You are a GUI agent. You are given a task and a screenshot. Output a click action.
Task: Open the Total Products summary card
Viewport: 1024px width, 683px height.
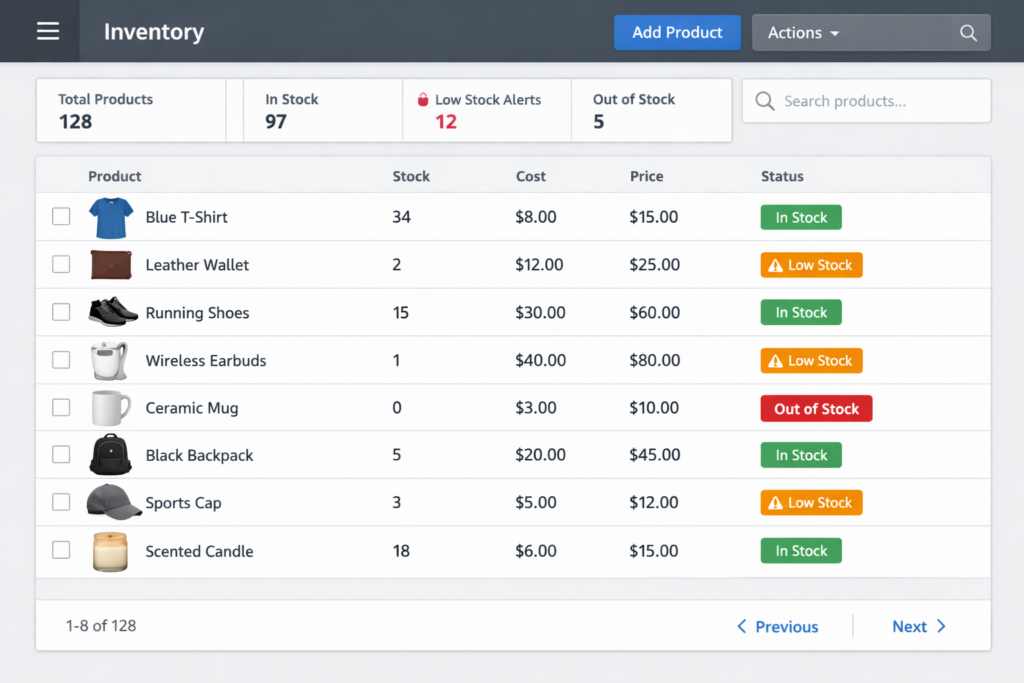130,111
